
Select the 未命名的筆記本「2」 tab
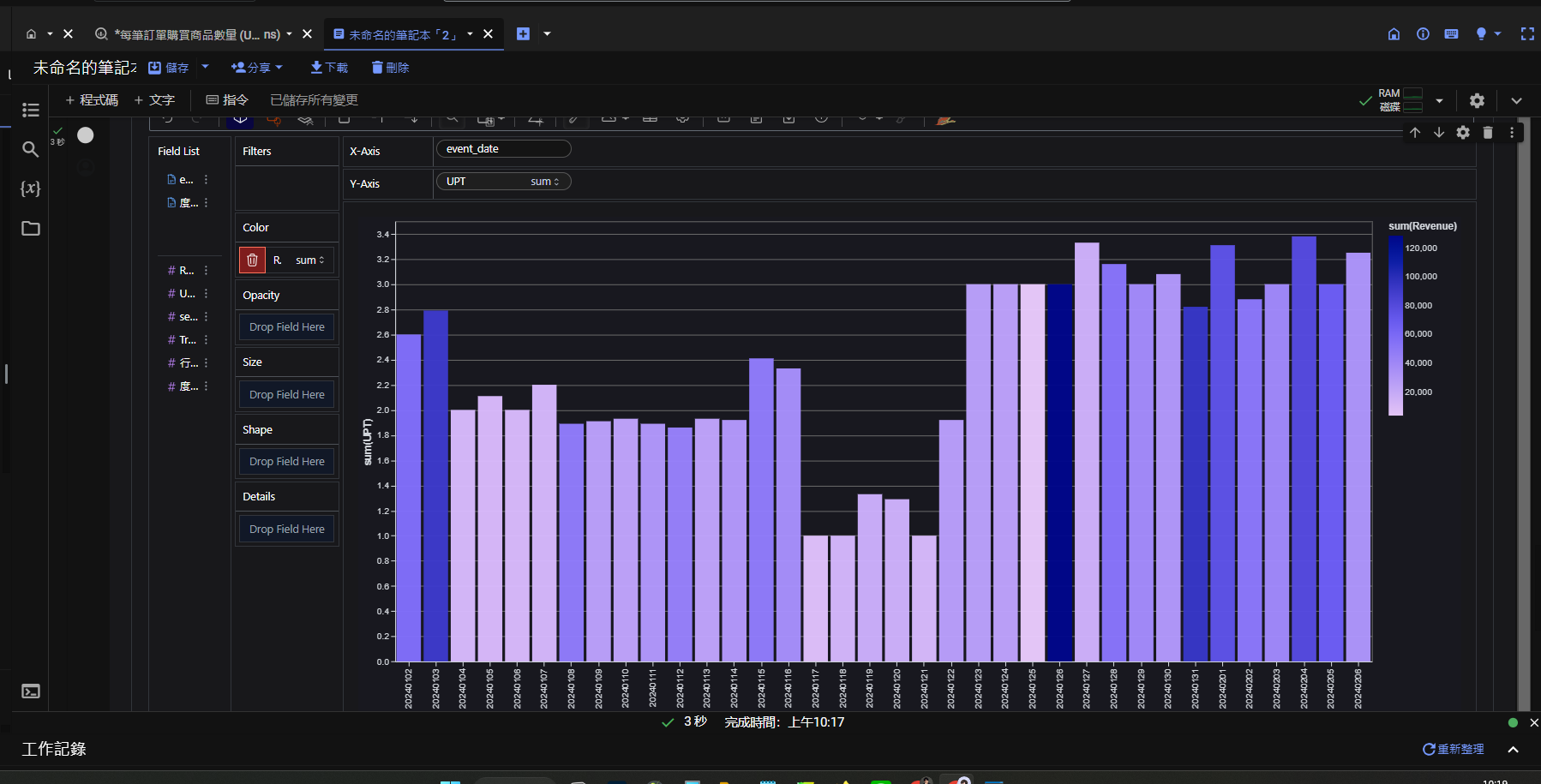pos(402,34)
